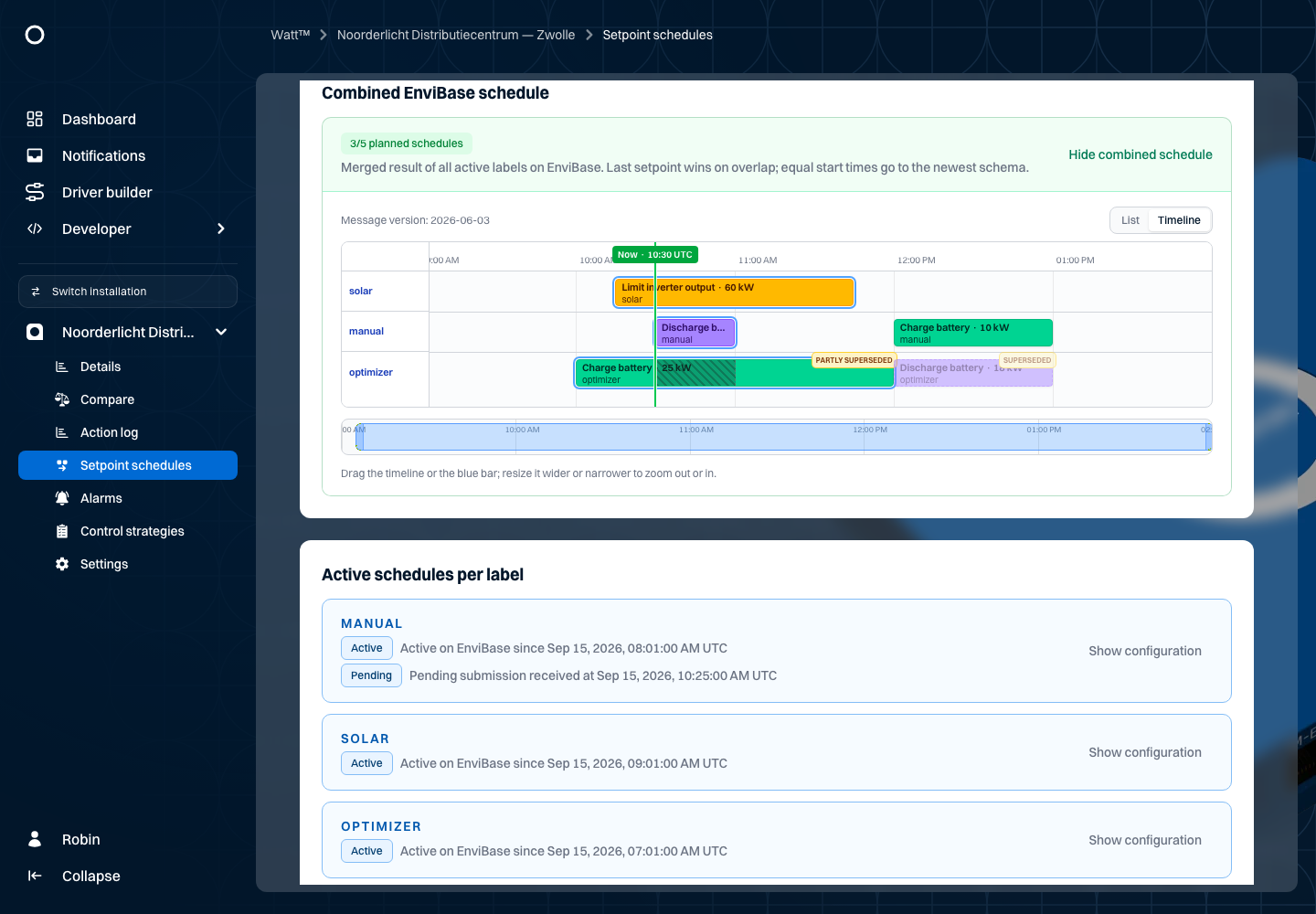Click the Robin user profile icon

tap(35, 839)
